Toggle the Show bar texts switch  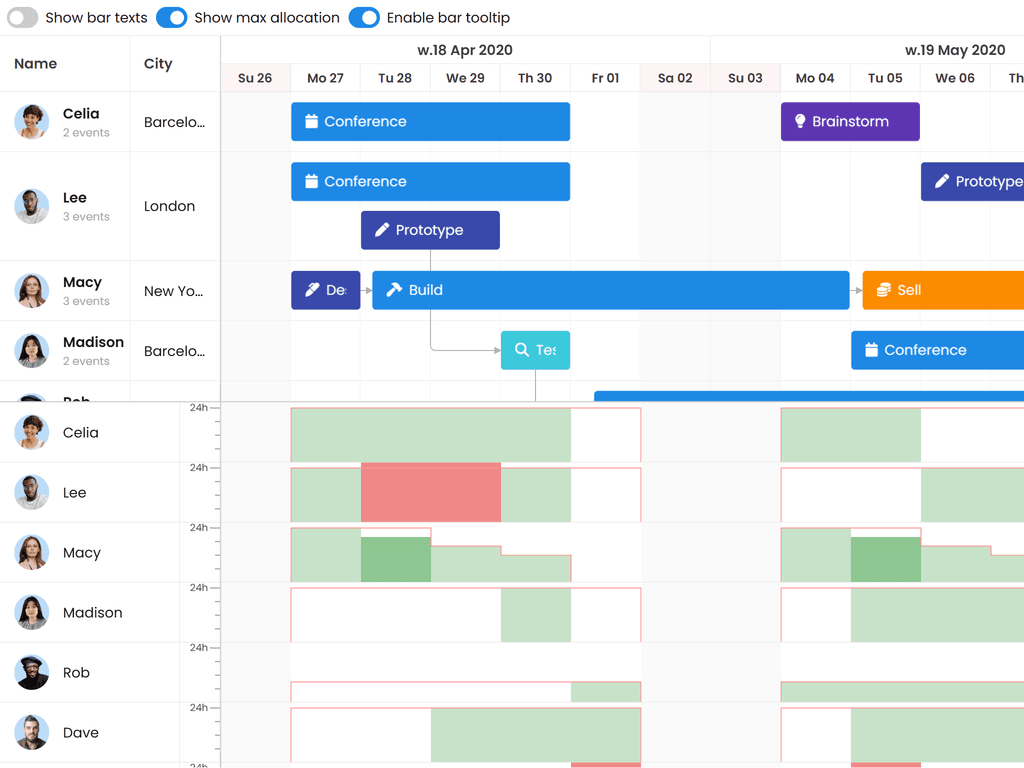[23, 18]
